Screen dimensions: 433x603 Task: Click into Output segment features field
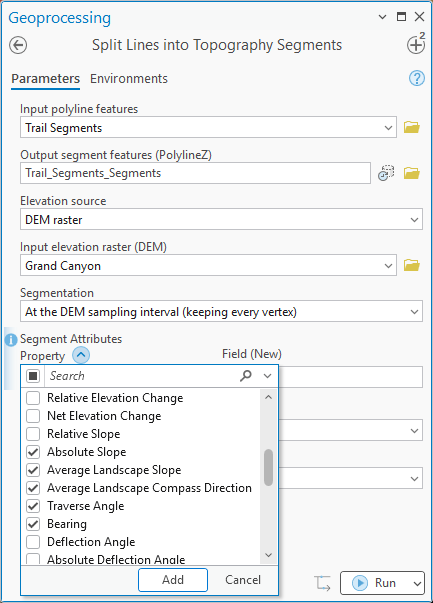tap(195, 173)
